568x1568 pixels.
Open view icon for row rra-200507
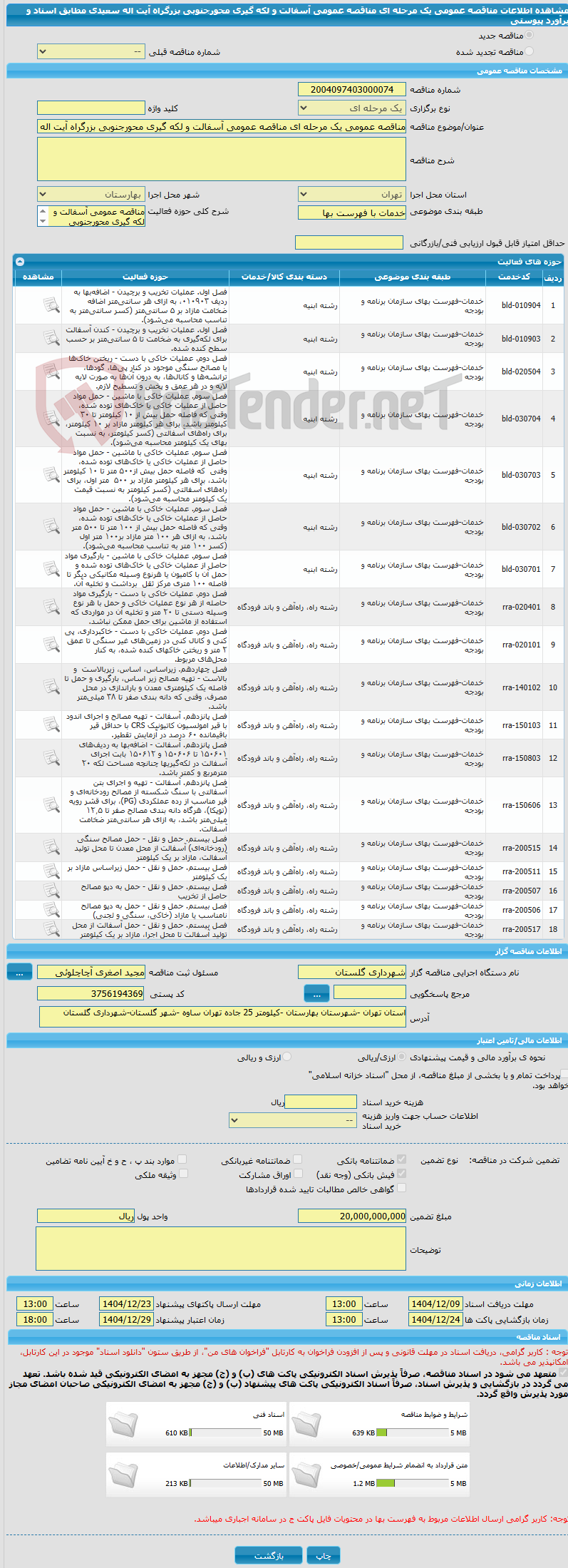coord(51,891)
